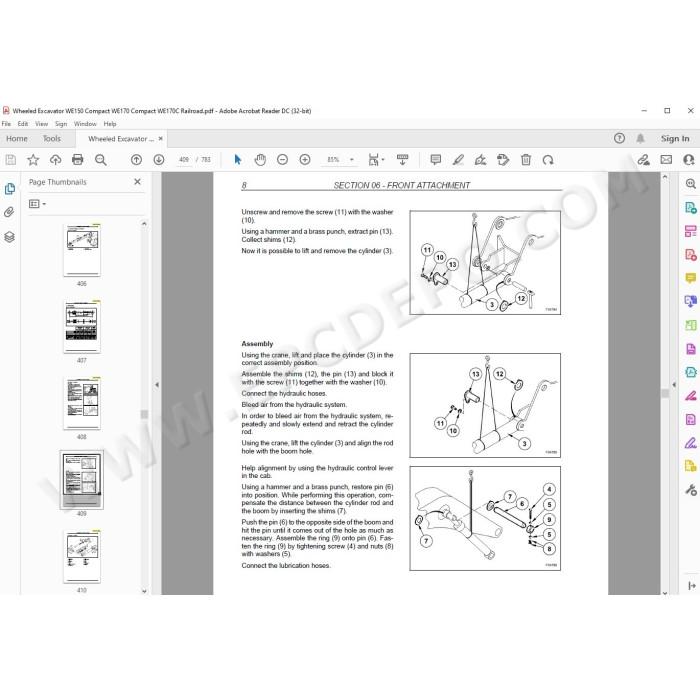Viewport: 700px width, 700px height.
Task: Open Layers panel icon
Action: pyautogui.click(x=9, y=237)
